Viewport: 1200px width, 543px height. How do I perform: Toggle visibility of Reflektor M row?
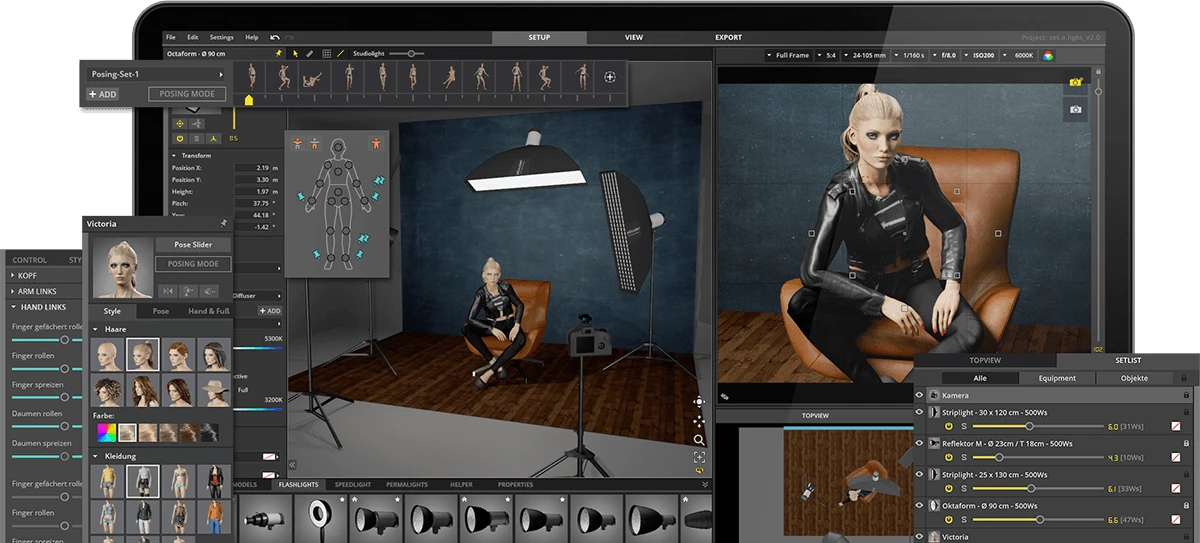click(920, 443)
